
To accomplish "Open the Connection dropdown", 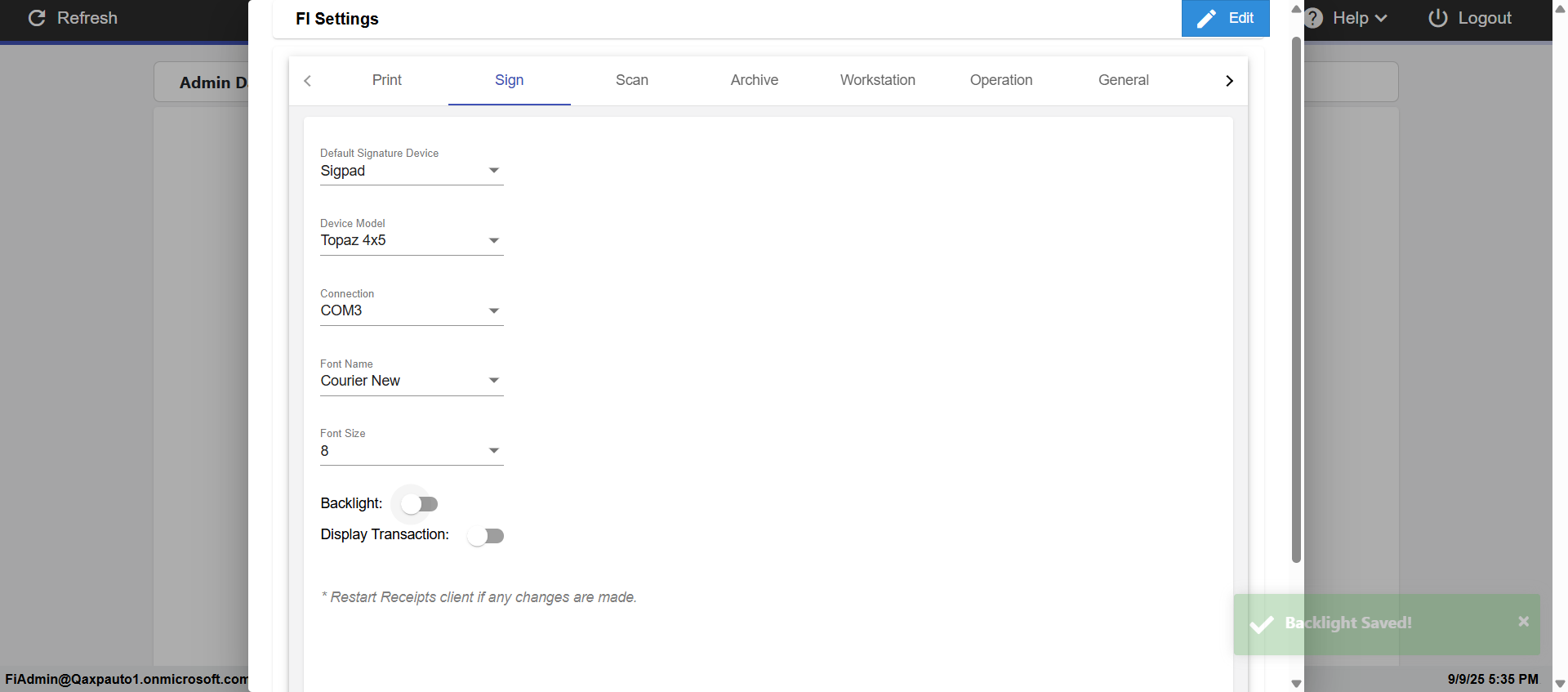I will point(412,311).
